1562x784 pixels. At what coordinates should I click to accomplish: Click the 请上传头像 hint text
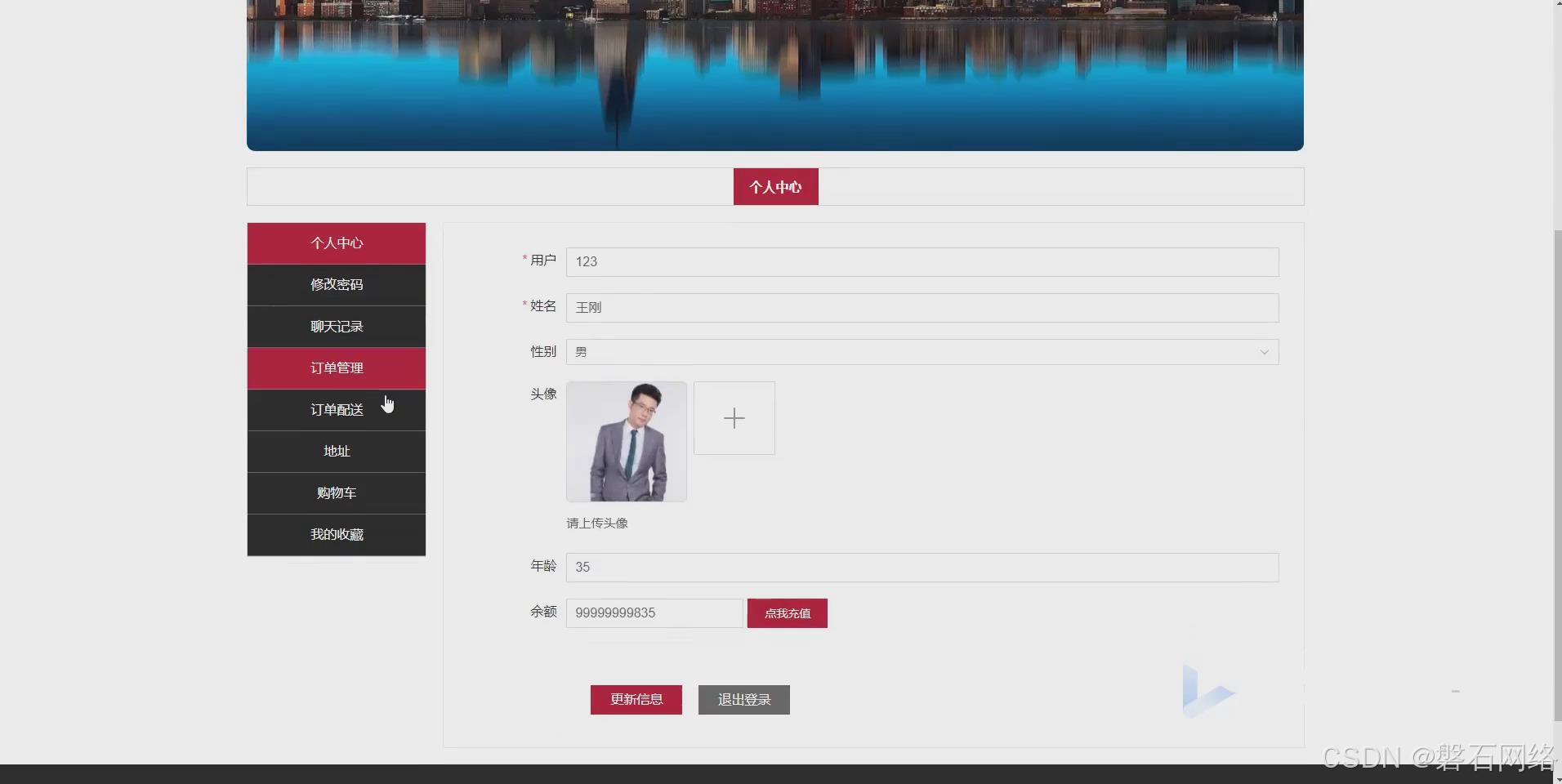pyautogui.click(x=597, y=523)
